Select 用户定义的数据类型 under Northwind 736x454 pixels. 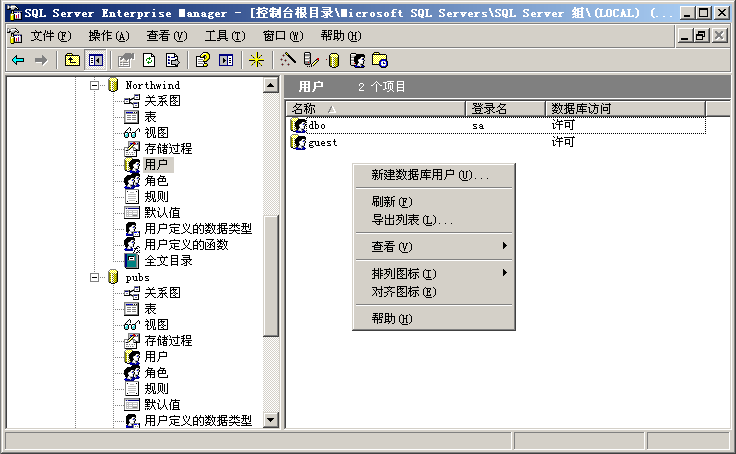point(198,229)
